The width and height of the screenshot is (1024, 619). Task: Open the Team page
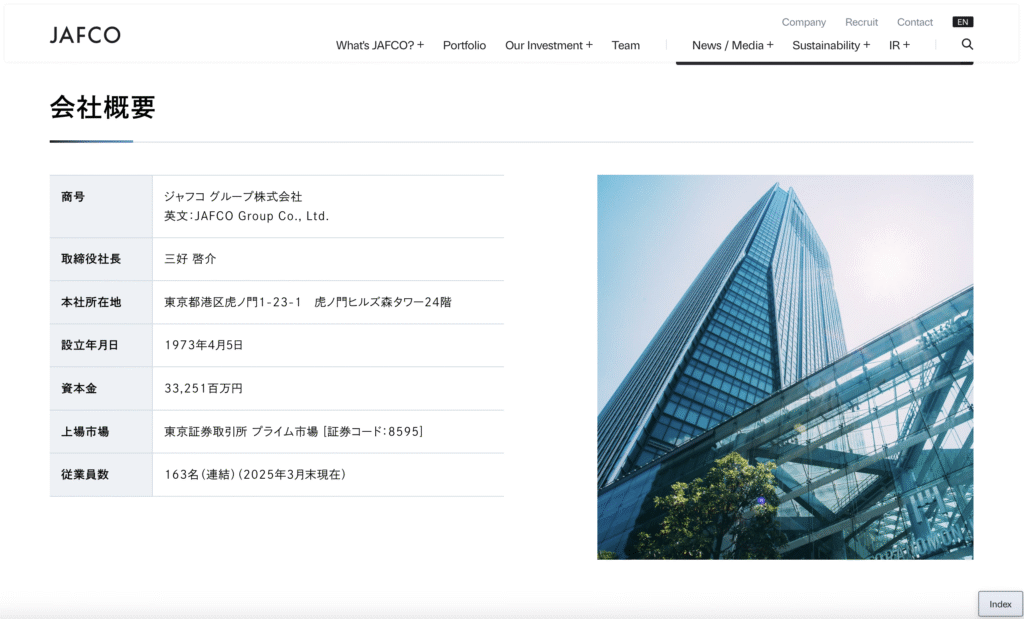click(626, 45)
